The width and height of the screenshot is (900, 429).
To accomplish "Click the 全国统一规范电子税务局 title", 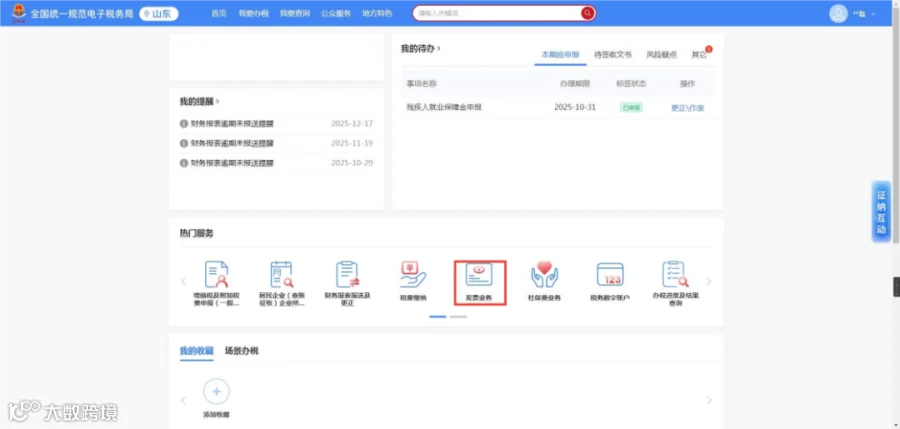I will click(x=82, y=14).
